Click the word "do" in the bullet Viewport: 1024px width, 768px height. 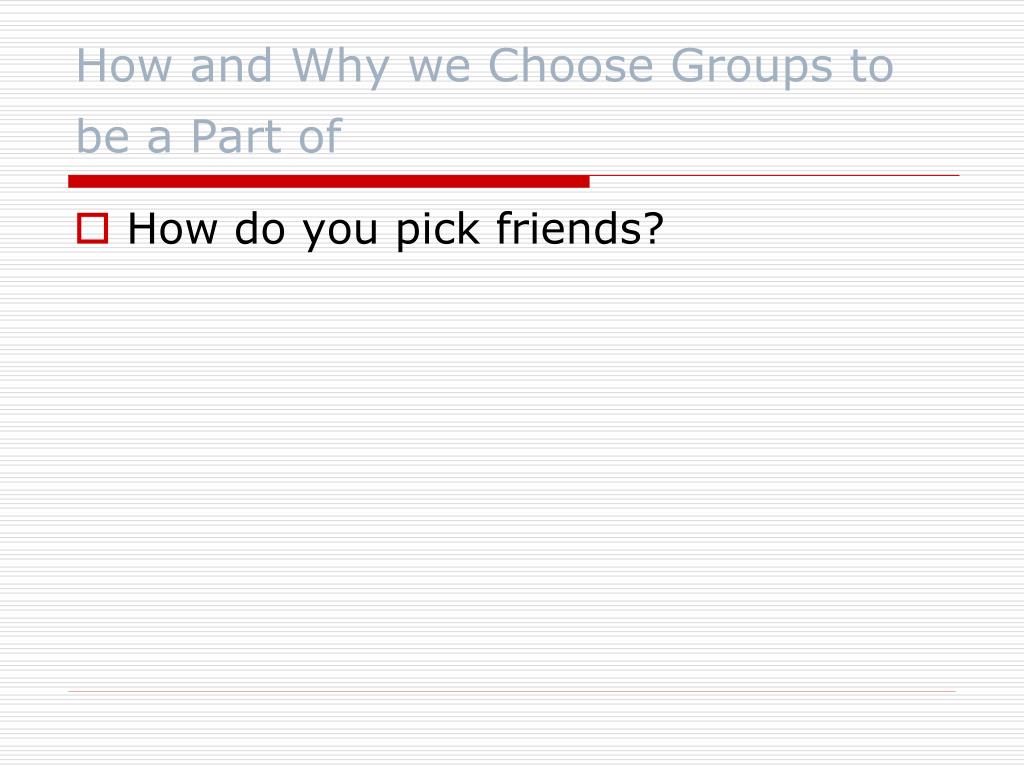coord(259,229)
